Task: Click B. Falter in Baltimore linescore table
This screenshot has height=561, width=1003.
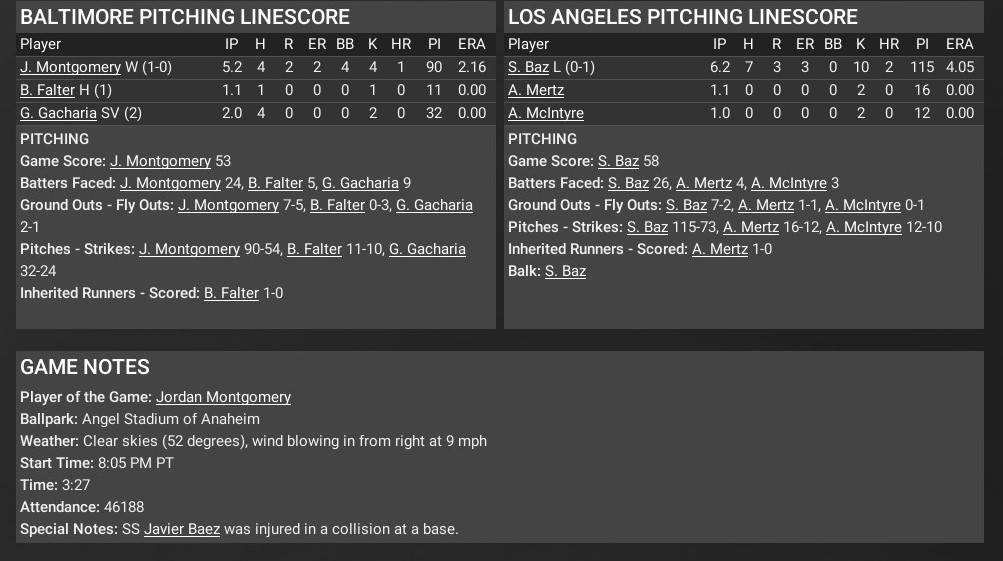Action: tap(47, 90)
